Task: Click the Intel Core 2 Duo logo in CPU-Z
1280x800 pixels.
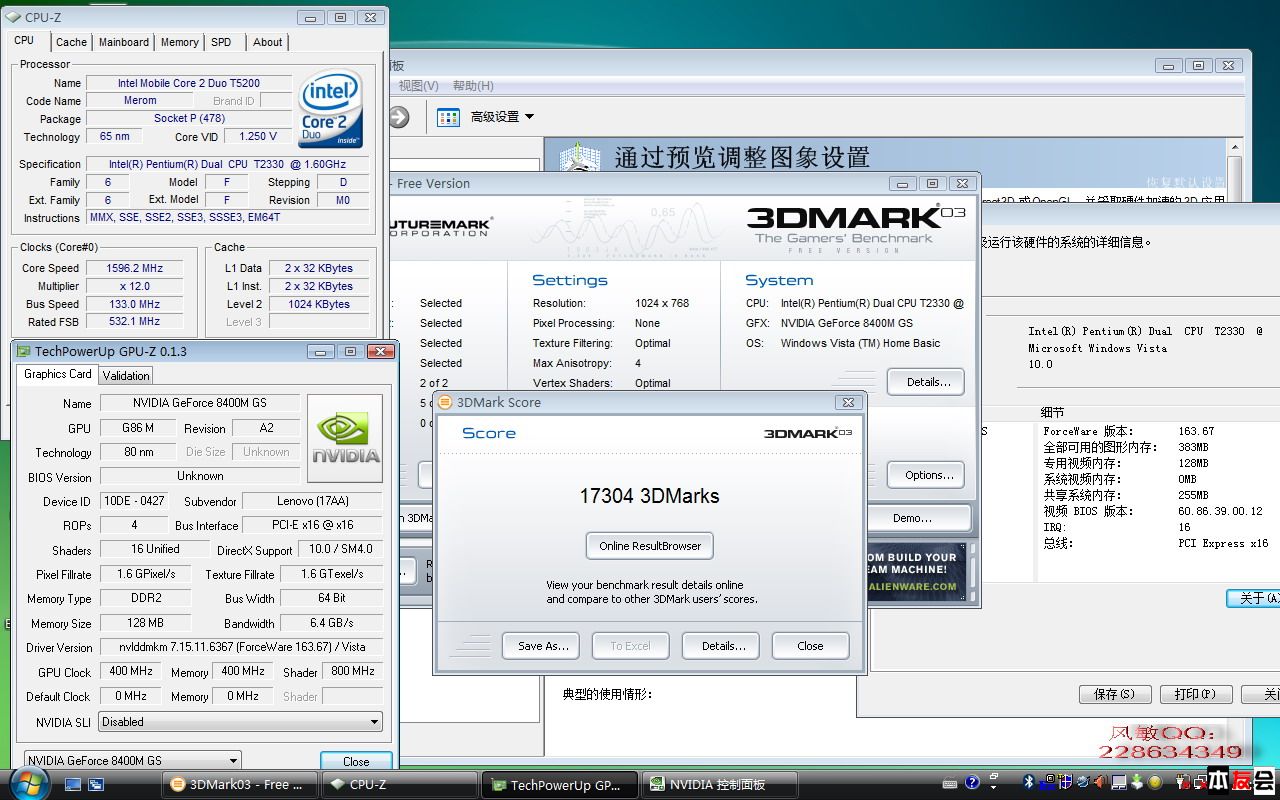Action: (x=331, y=108)
